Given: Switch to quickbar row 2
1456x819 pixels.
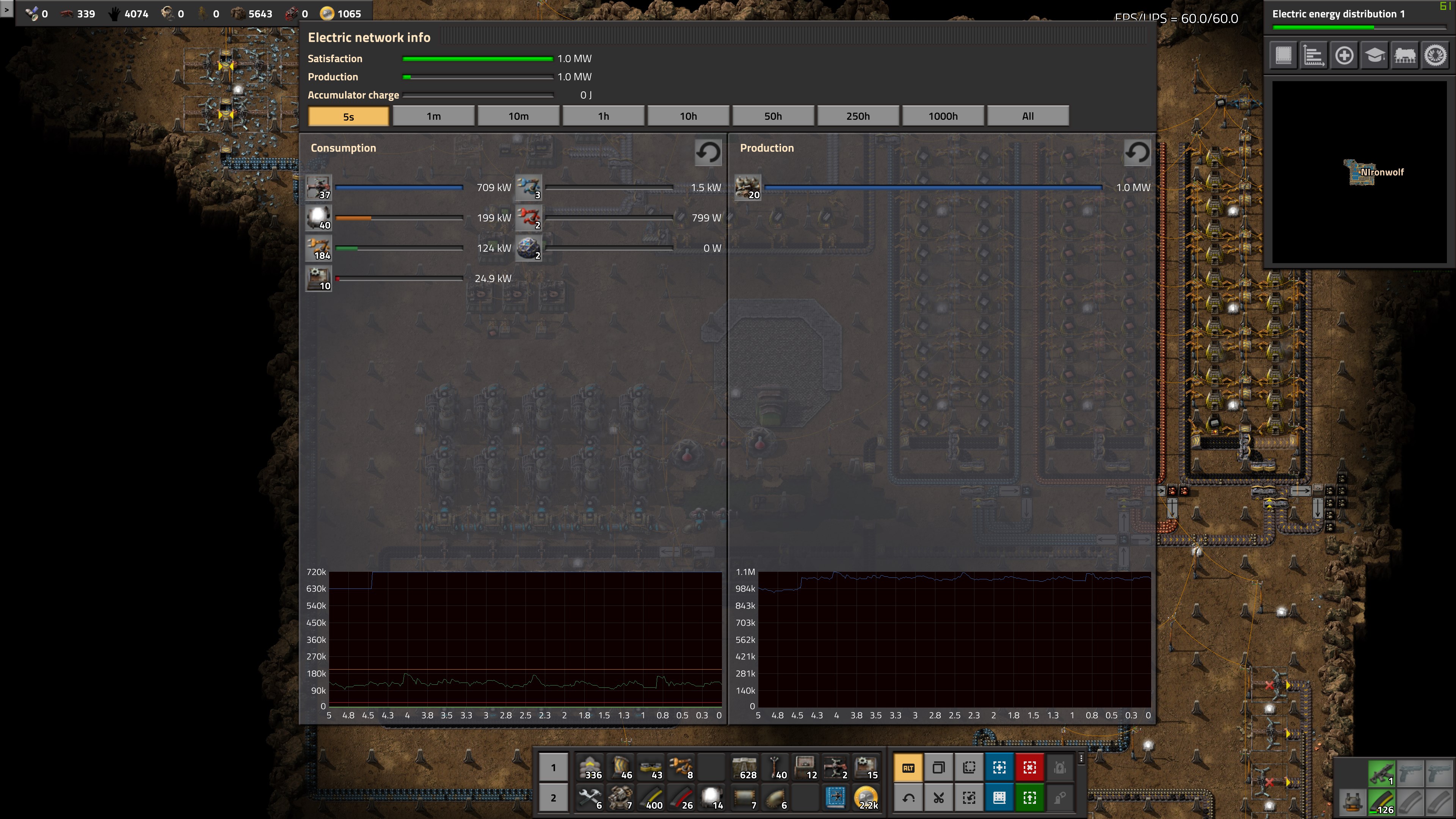Looking at the screenshot, I should tap(553, 798).
